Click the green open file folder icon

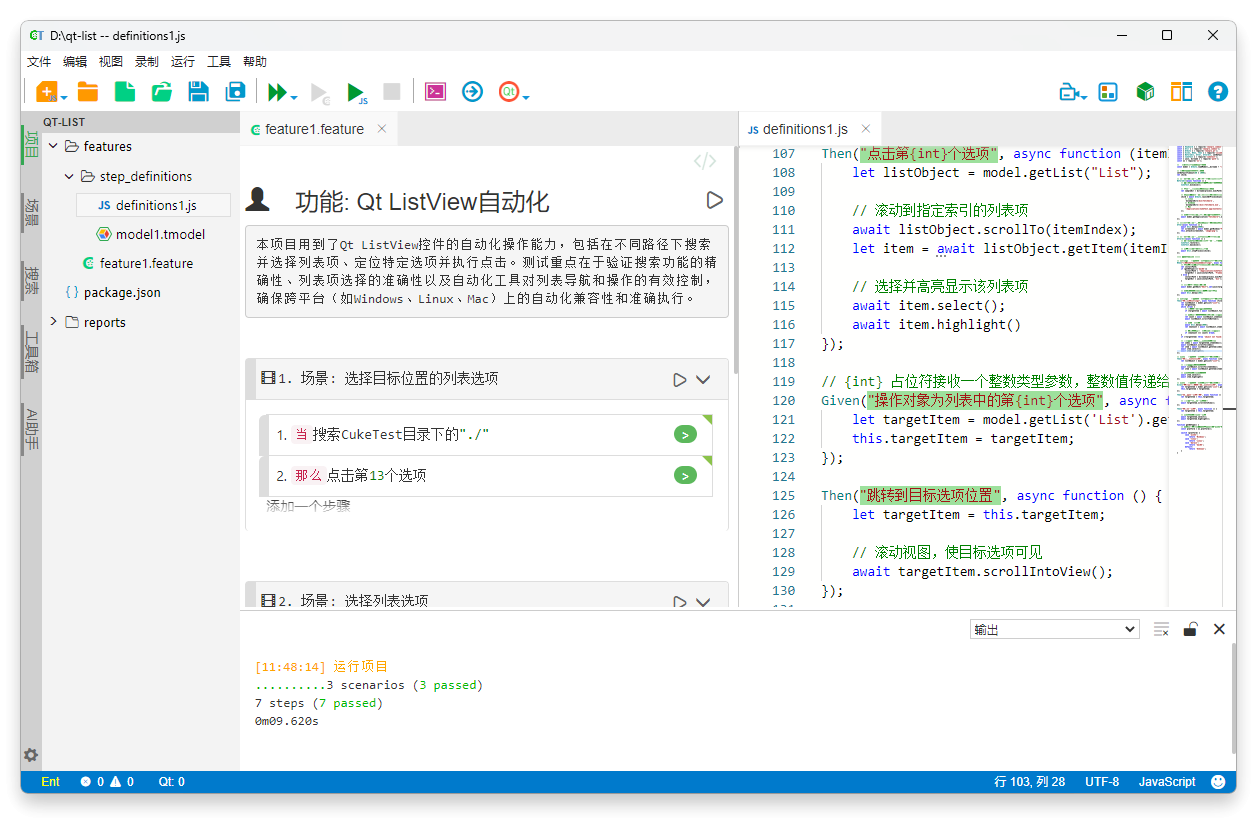point(161,92)
